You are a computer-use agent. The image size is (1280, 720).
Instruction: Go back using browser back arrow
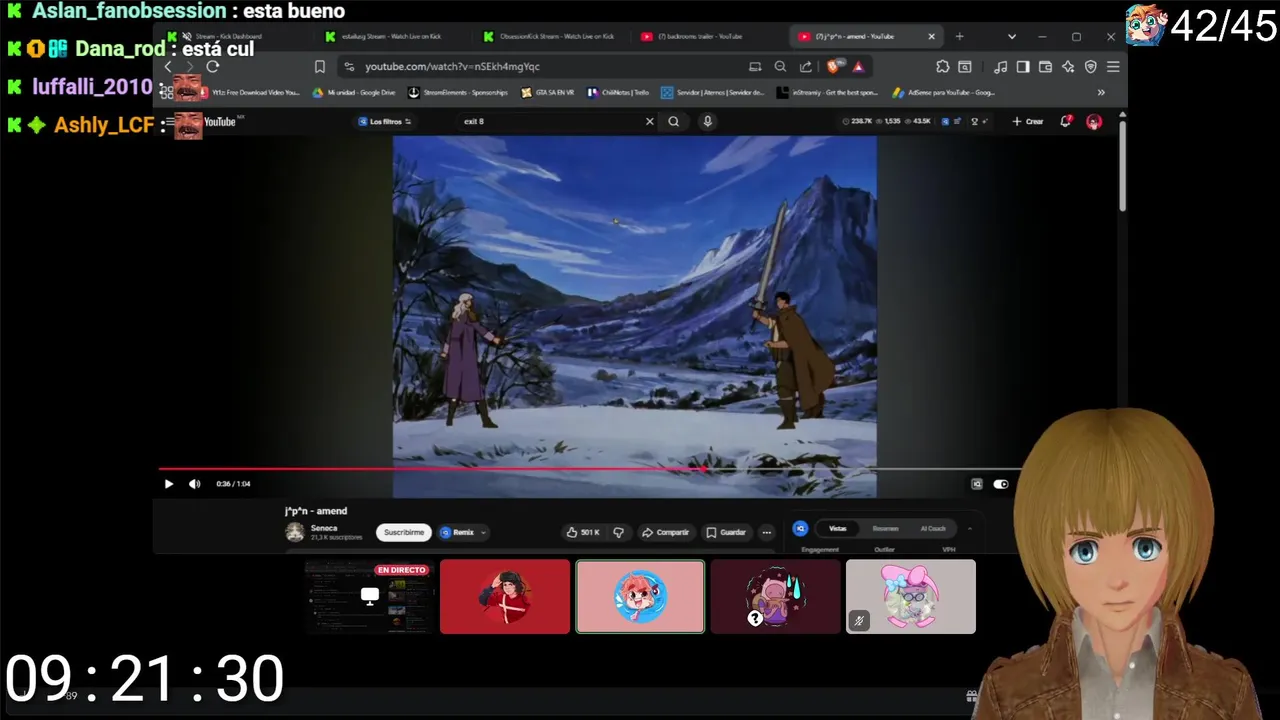click(169, 67)
